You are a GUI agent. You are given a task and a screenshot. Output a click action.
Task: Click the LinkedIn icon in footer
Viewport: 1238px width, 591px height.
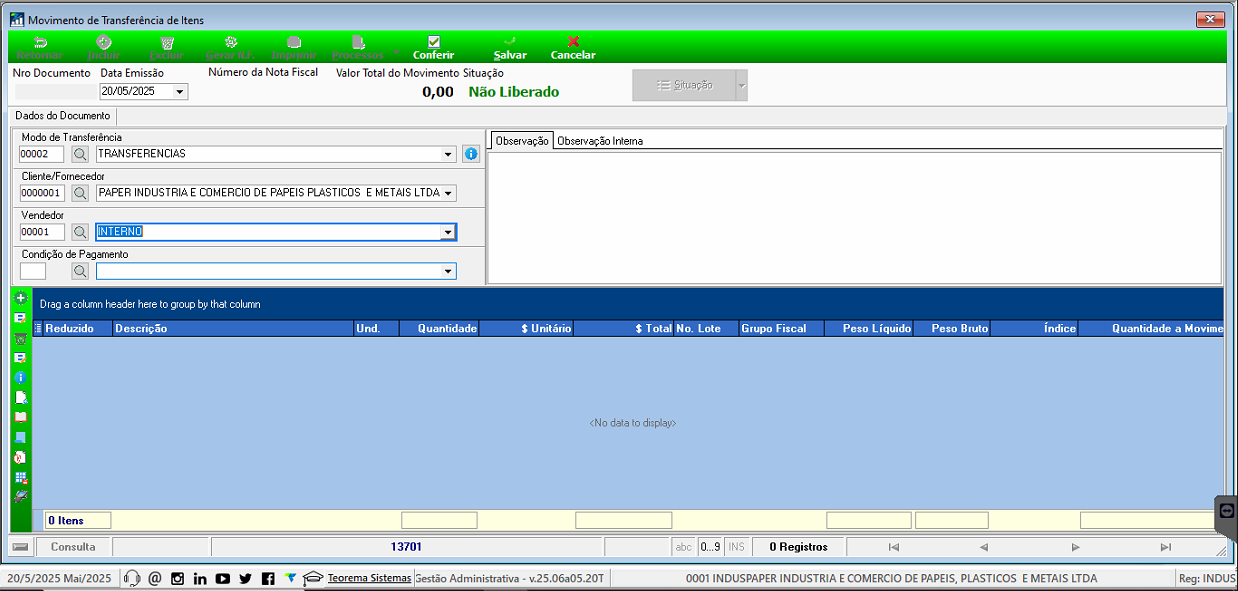coord(200,578)
